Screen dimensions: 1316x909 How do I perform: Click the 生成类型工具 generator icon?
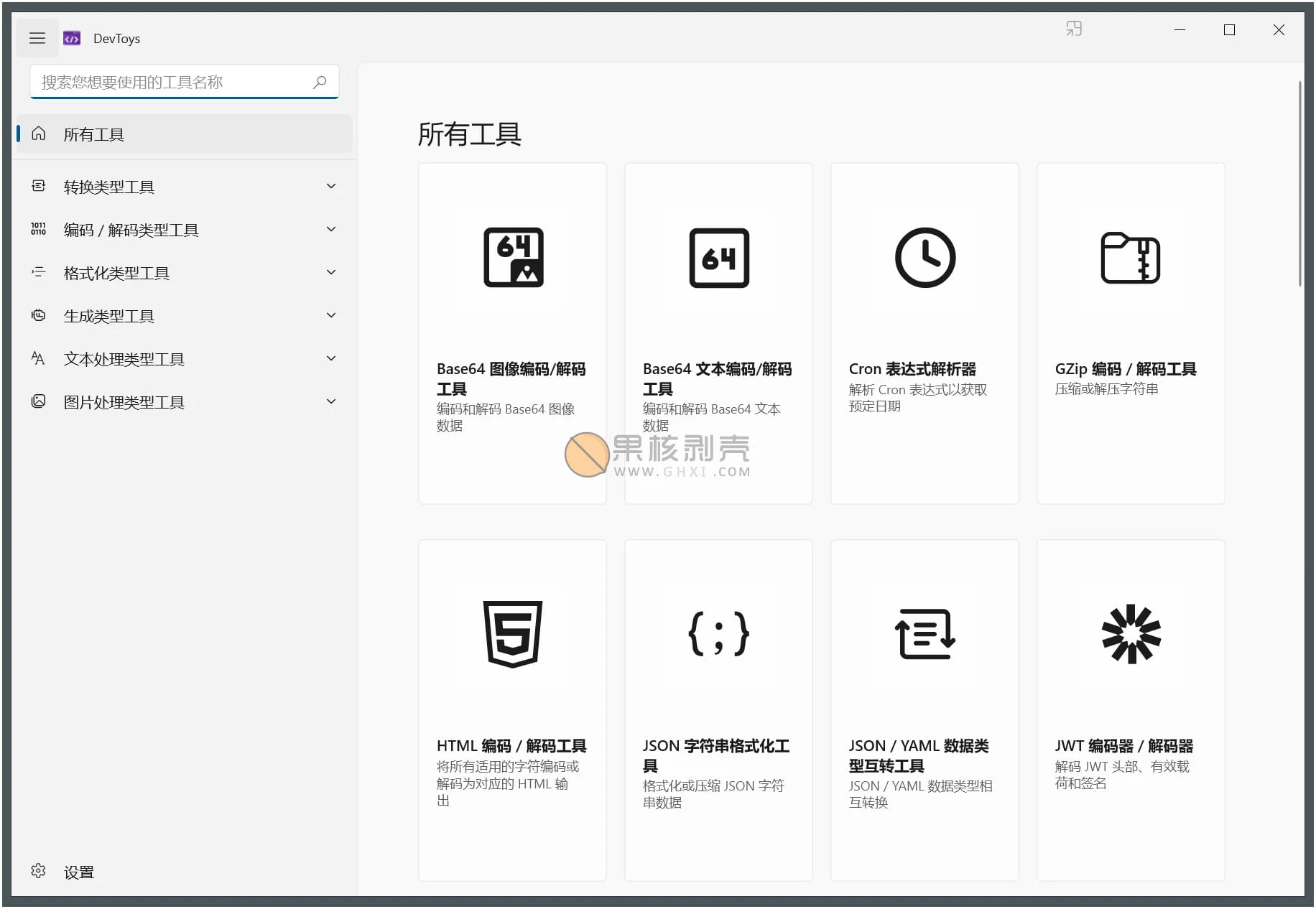pyautogui.click(x=39, y=315)
